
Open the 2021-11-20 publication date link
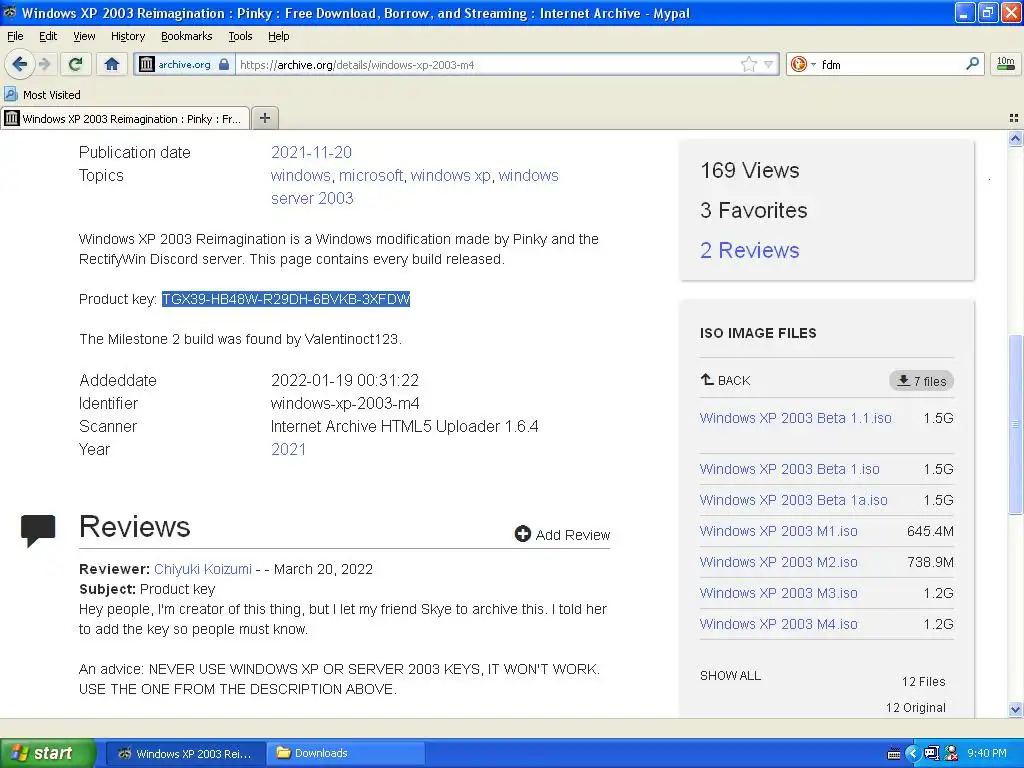[311, 152]
